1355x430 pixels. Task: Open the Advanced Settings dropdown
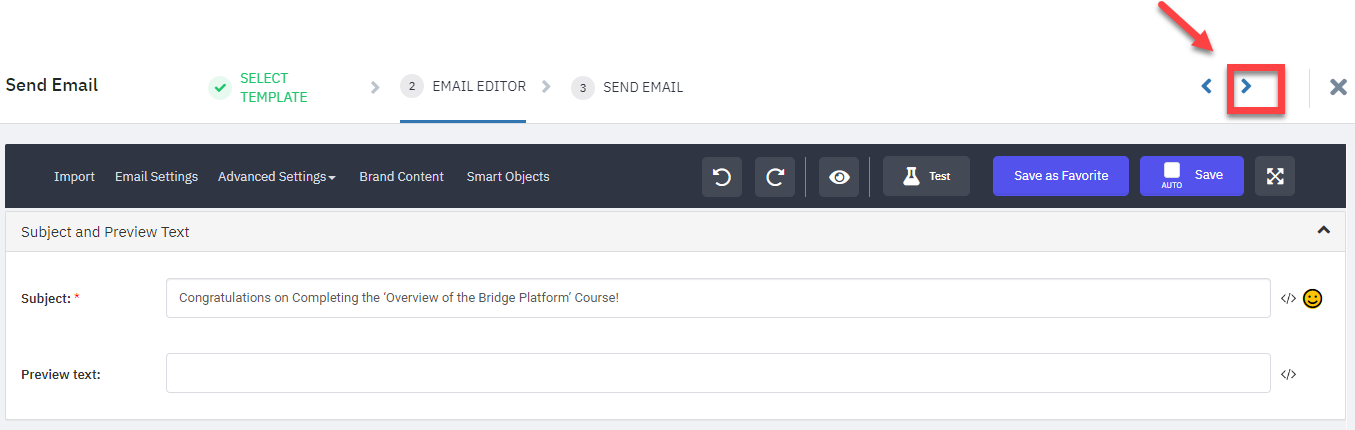[x=276, y=176]
